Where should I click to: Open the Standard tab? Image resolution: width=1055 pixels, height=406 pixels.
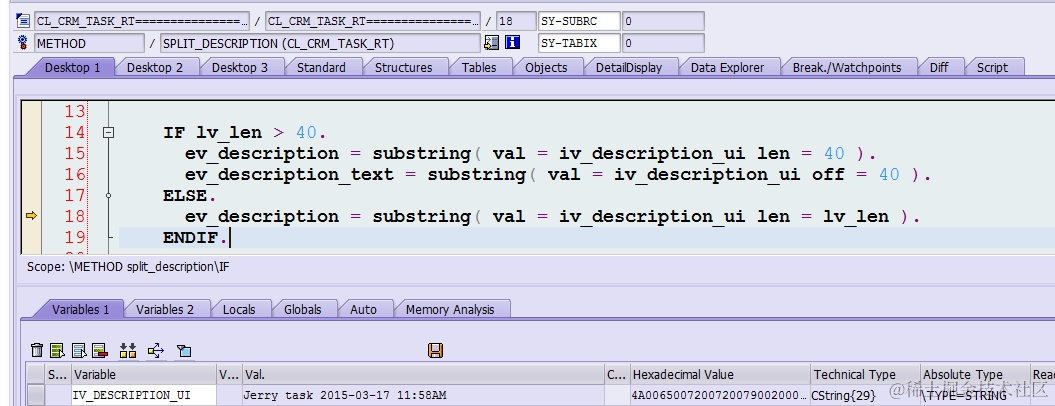[x=321, y=67]
